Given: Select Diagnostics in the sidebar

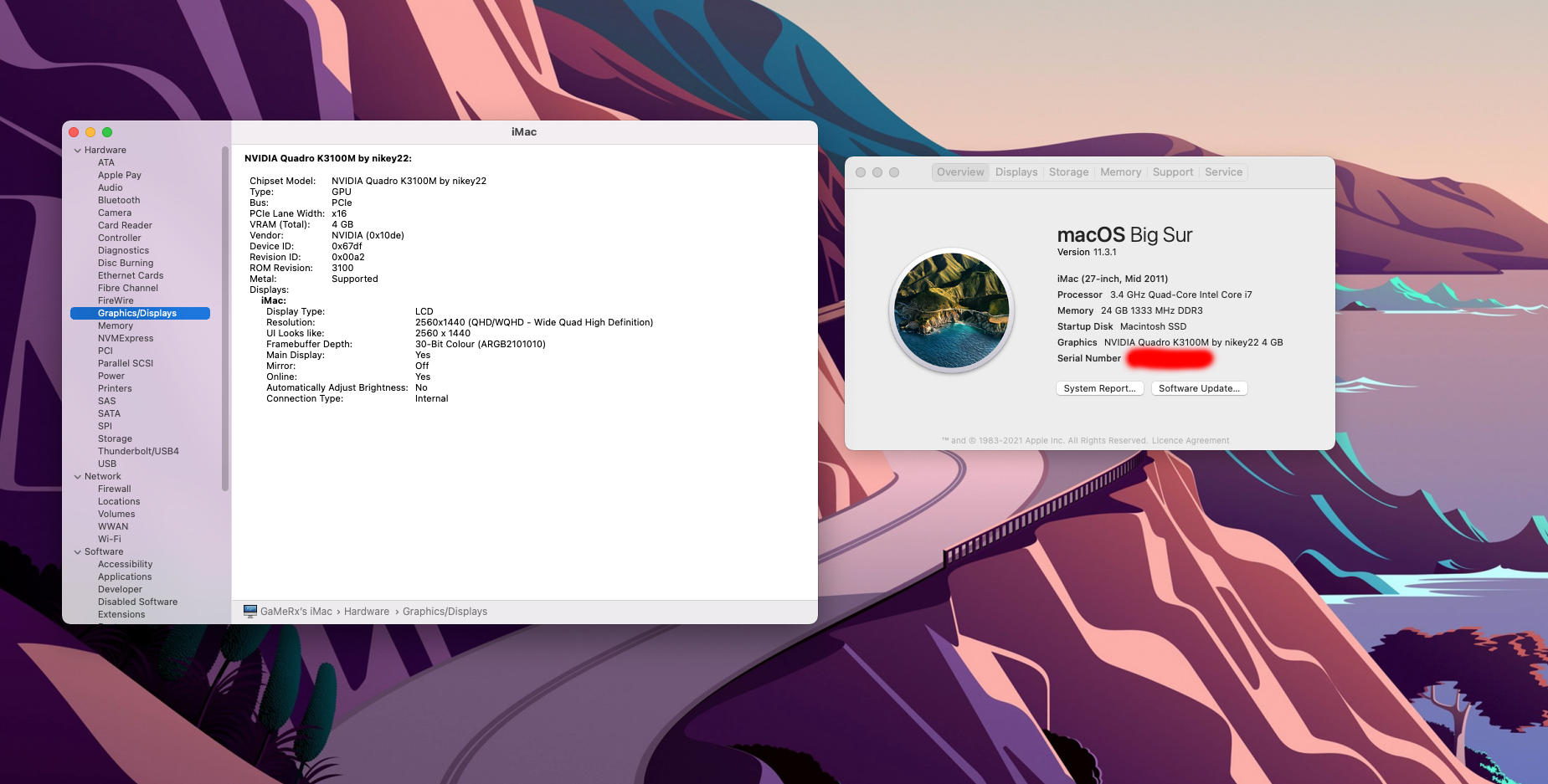Looking at the screenshot, I should (x=123, y=251).
